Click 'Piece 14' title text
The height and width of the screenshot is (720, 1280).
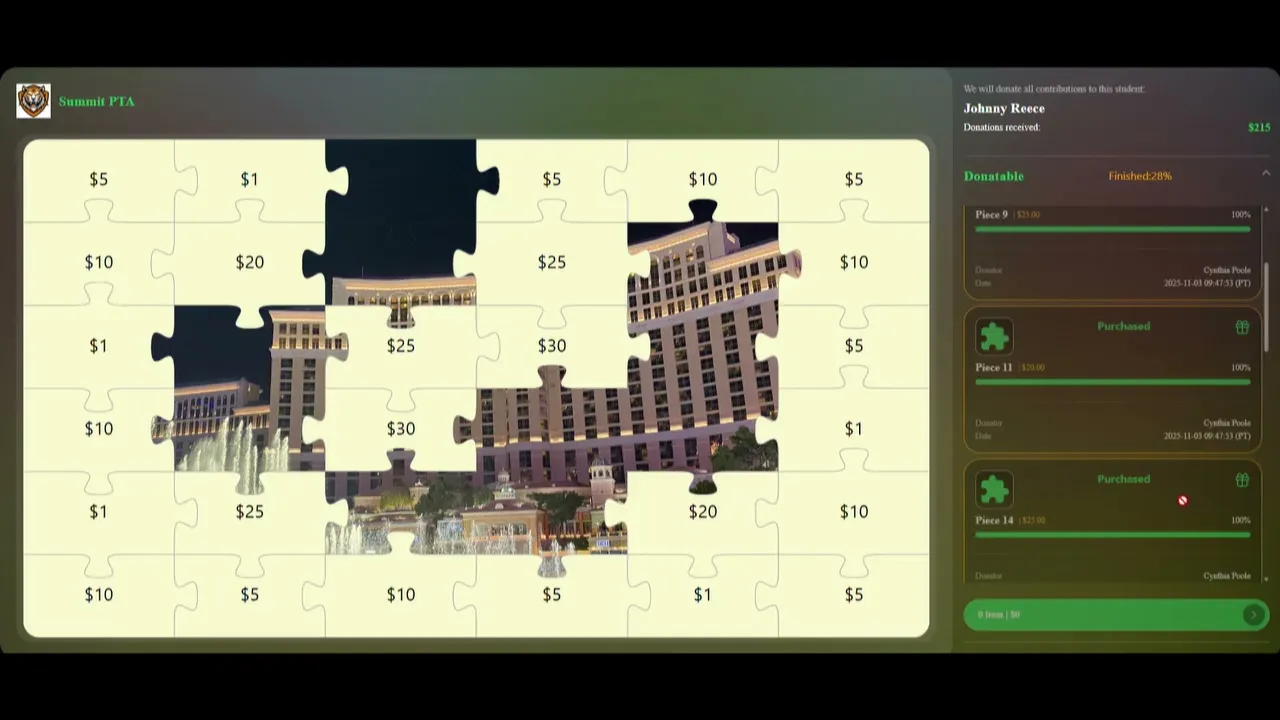click(994, 520)
